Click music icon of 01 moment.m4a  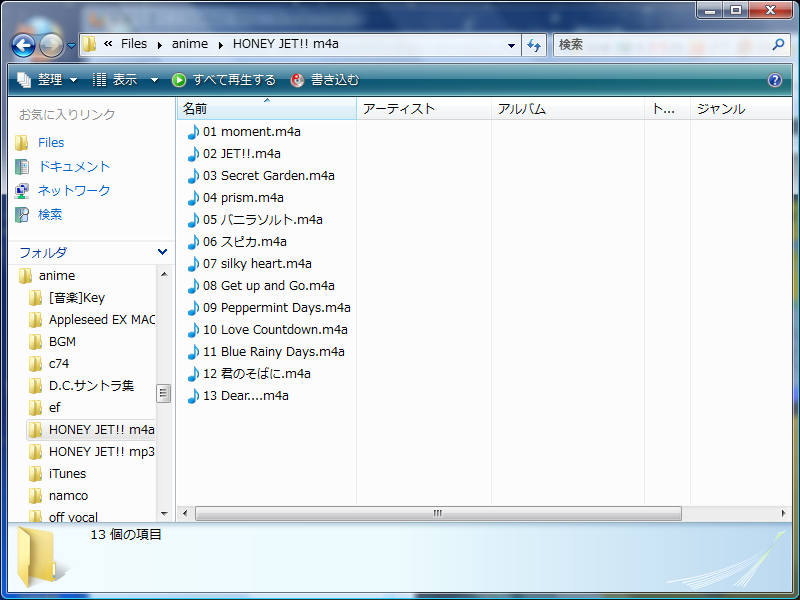tap(193, 132)
